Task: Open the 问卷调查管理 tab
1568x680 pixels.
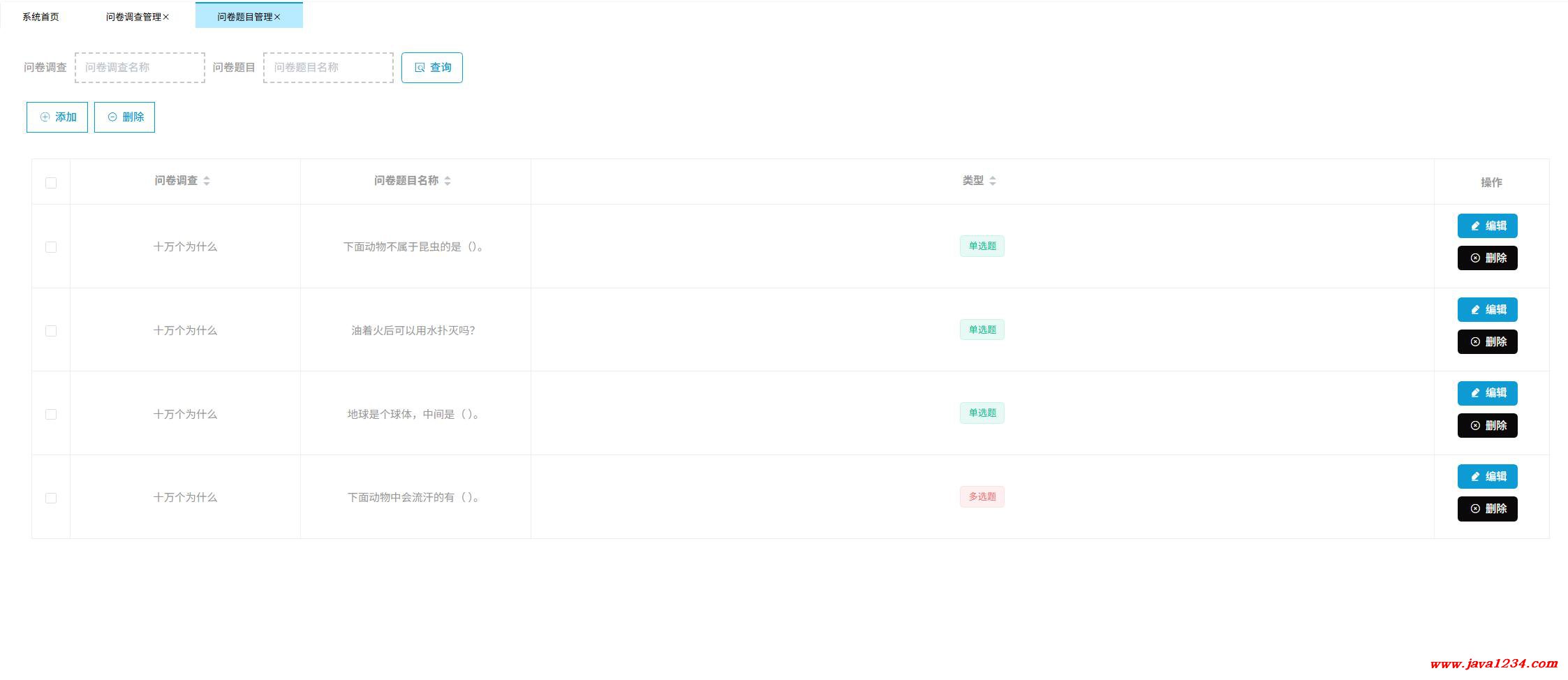Action: pos(134,17)
